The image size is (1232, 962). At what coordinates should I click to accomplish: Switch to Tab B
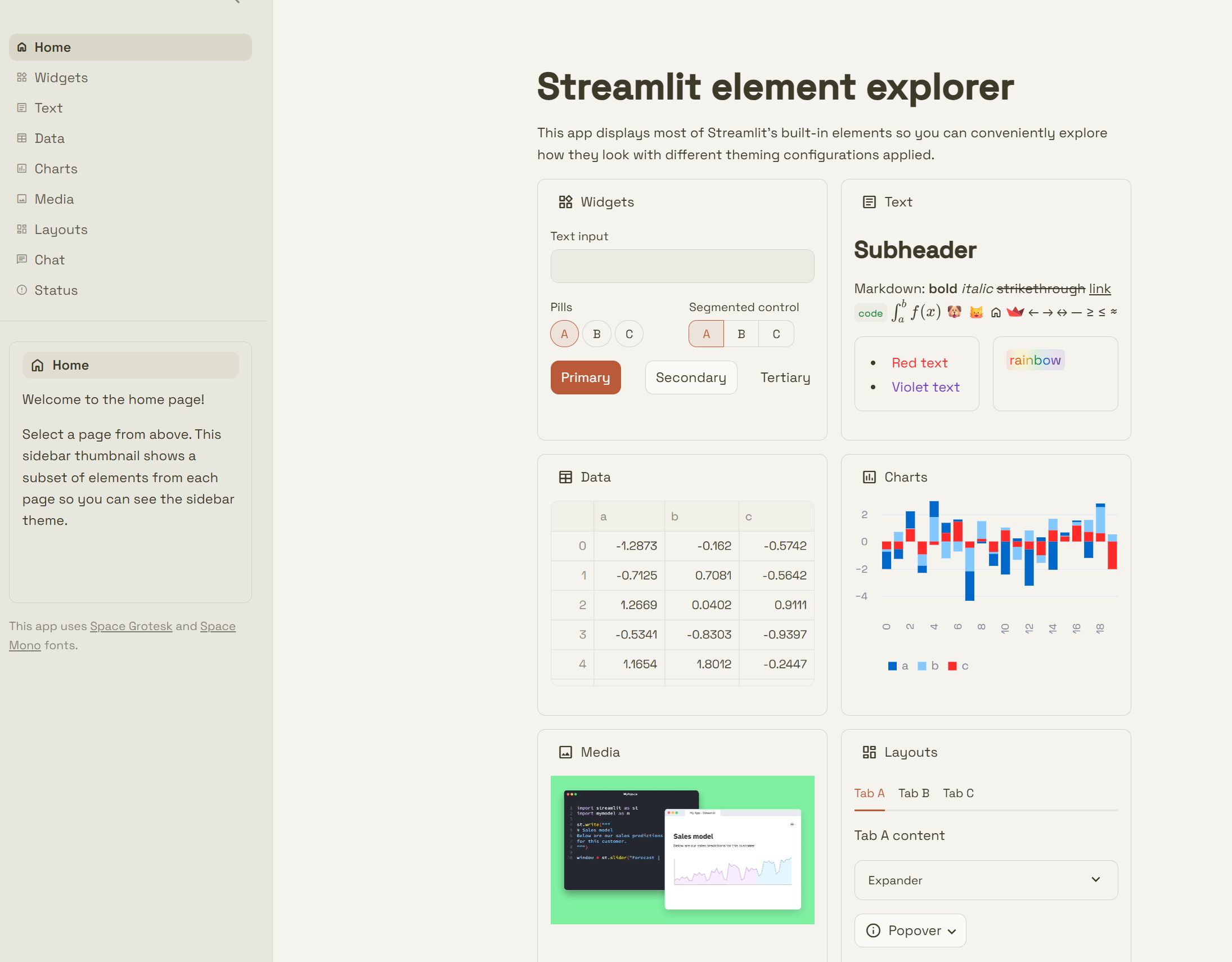tap(913, 793)
